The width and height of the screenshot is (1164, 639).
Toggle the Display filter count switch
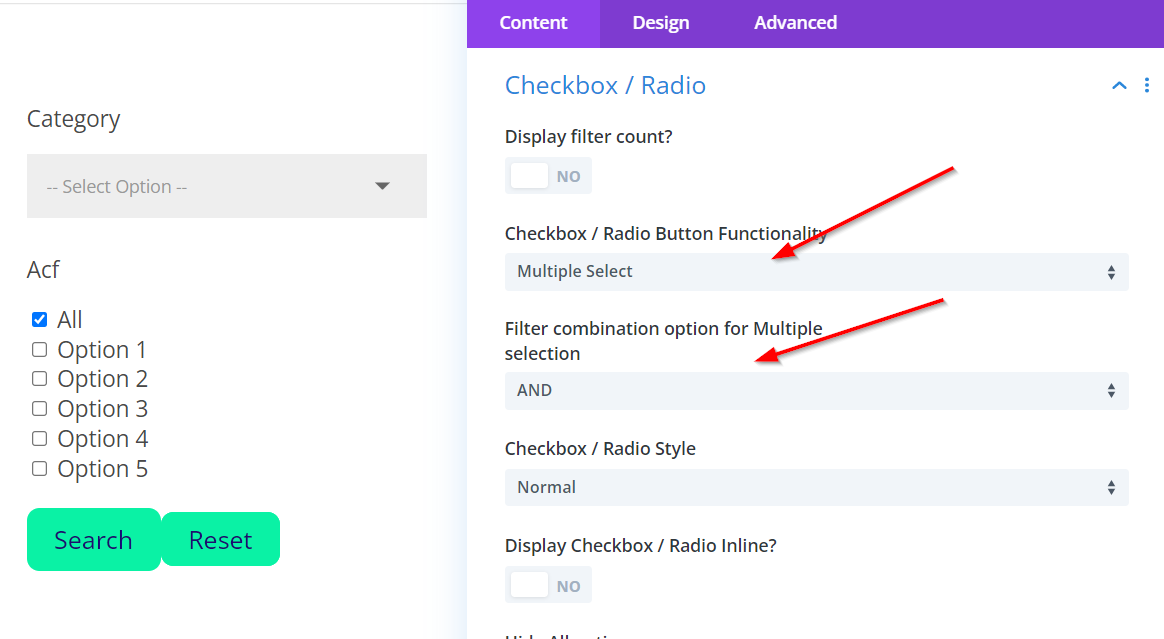(x=548, y=176)
